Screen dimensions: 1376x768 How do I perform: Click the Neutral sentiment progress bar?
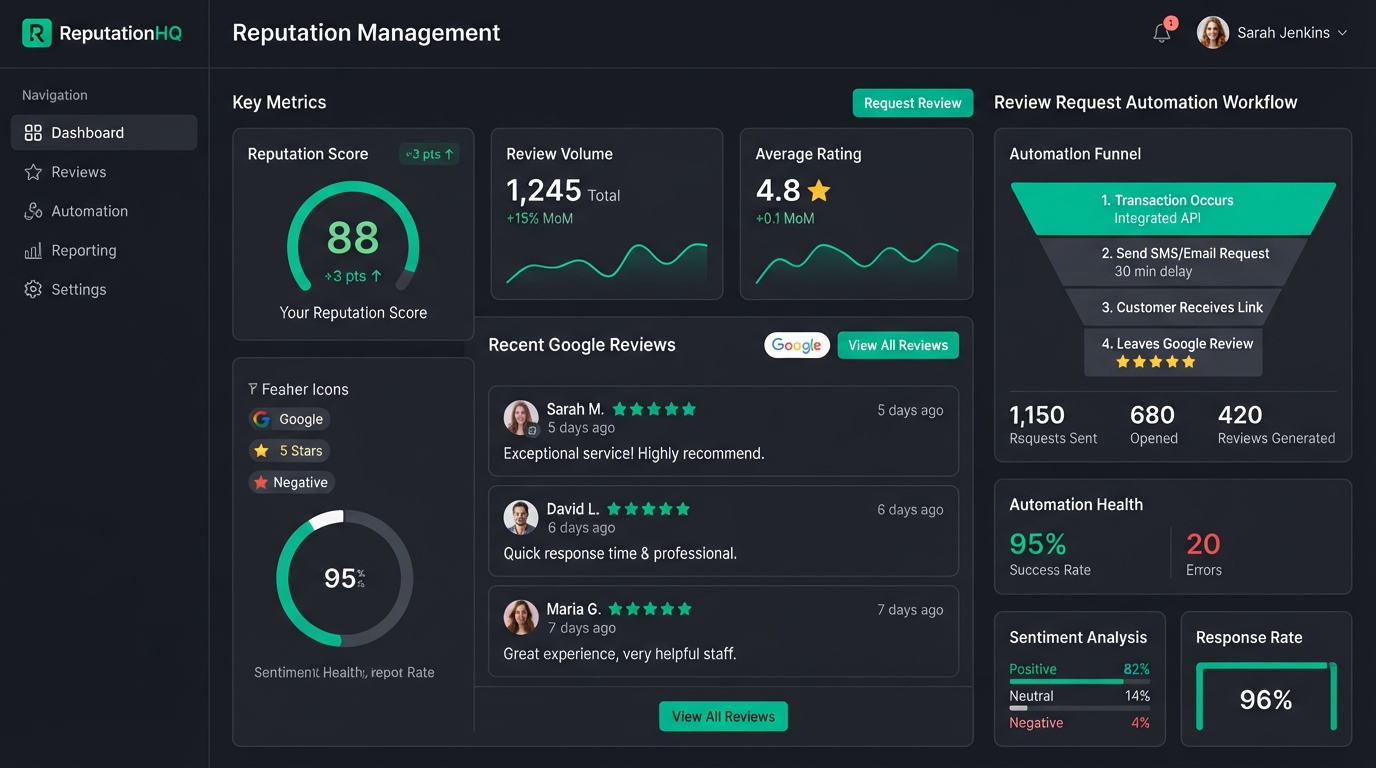1079,708
